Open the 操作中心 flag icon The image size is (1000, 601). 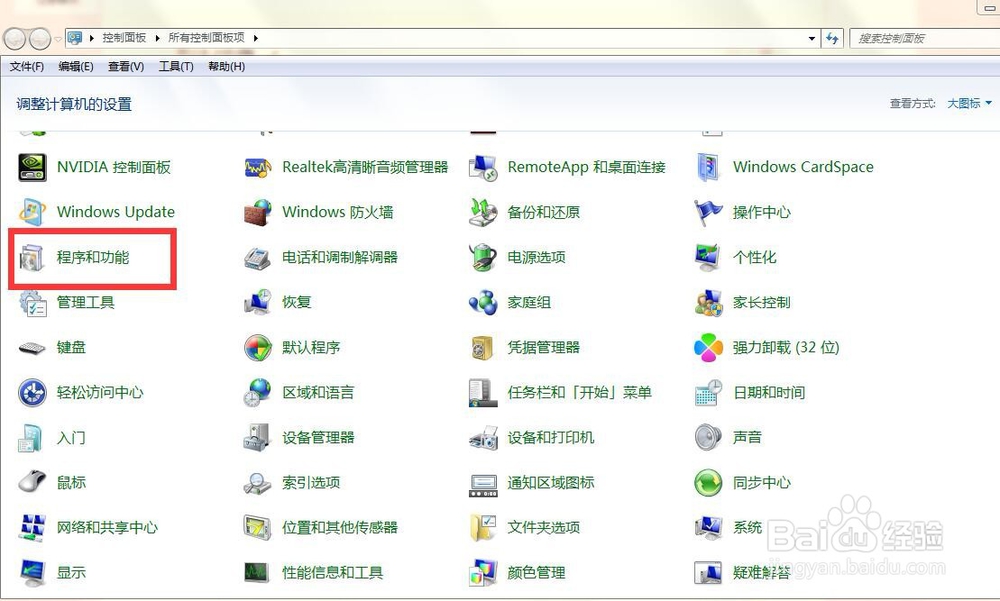pos(708,212)
